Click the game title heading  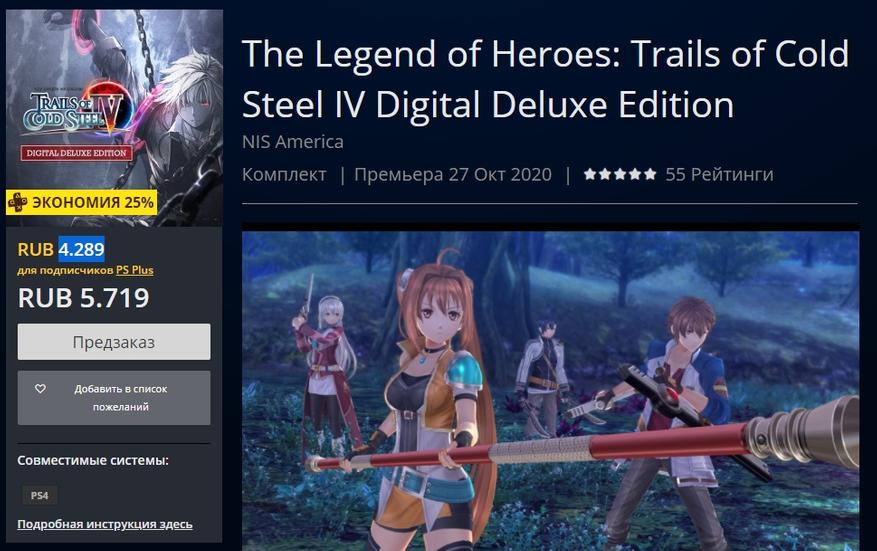pyautogui.click(x=546, y=79)
